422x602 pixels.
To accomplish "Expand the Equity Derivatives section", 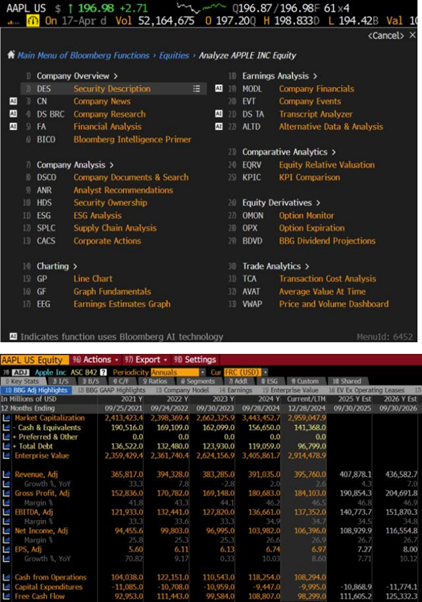I will (x=281, y=203).
